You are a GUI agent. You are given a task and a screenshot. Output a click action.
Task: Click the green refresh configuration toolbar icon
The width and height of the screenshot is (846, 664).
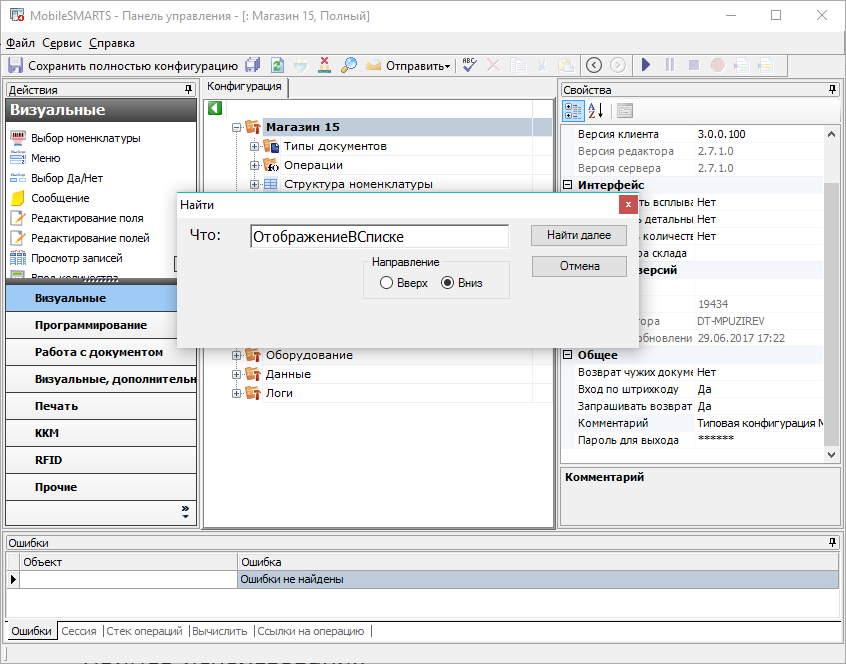pyautogui.click(x=277, y=66)
